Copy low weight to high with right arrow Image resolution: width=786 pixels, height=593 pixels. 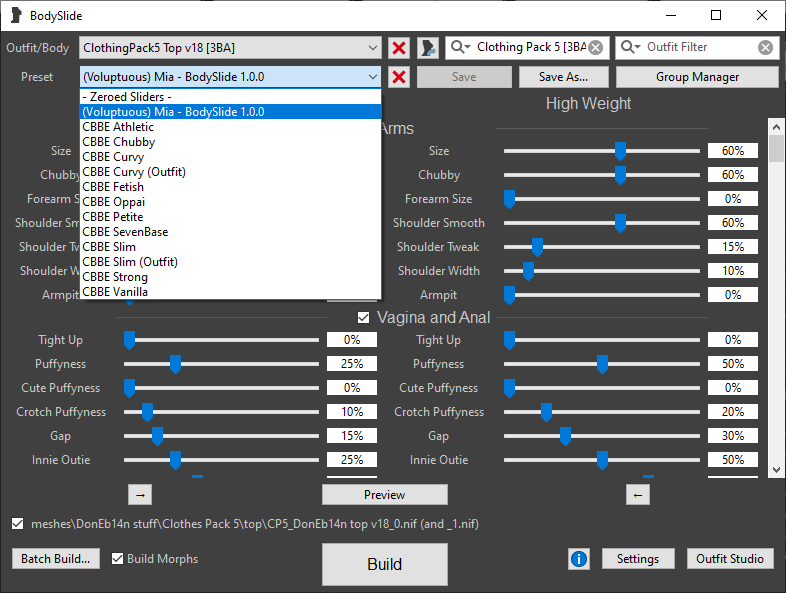140,495
